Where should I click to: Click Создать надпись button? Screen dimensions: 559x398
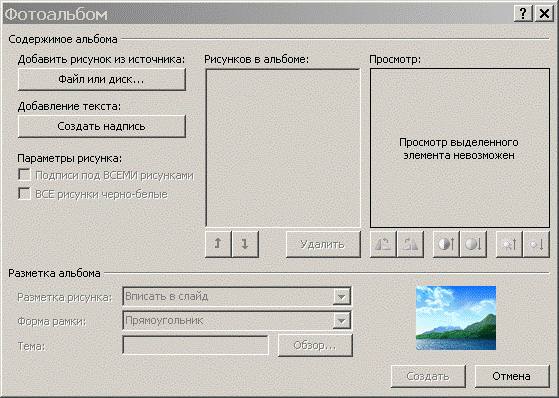(x=102, y=126)
